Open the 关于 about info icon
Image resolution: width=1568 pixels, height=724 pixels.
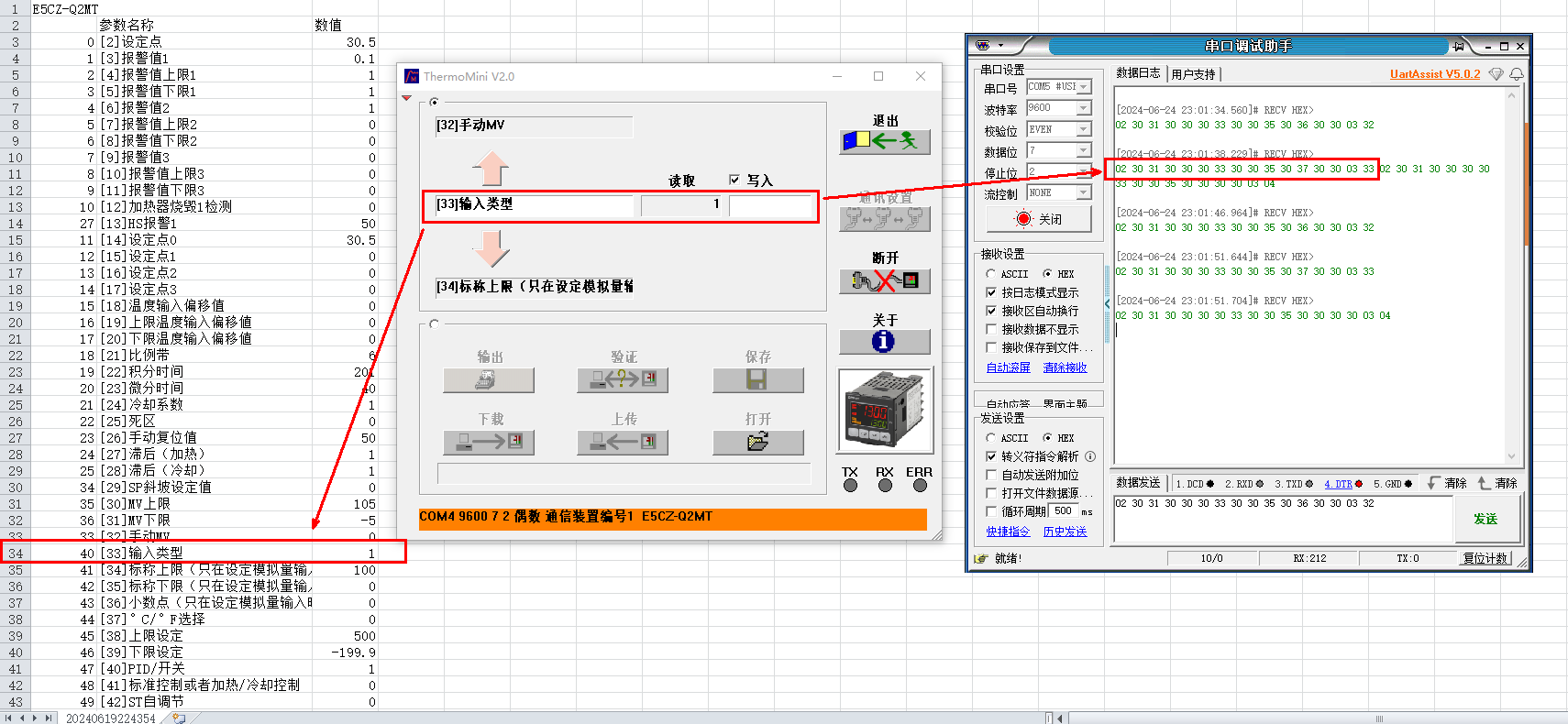tap(884, 341)
